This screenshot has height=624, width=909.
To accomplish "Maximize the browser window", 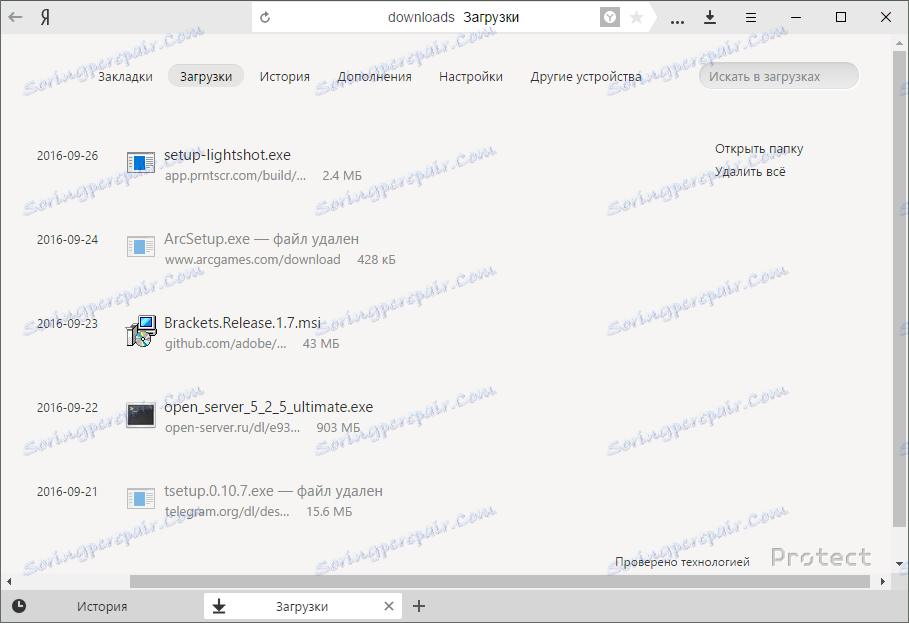I will tap(841, 17).
